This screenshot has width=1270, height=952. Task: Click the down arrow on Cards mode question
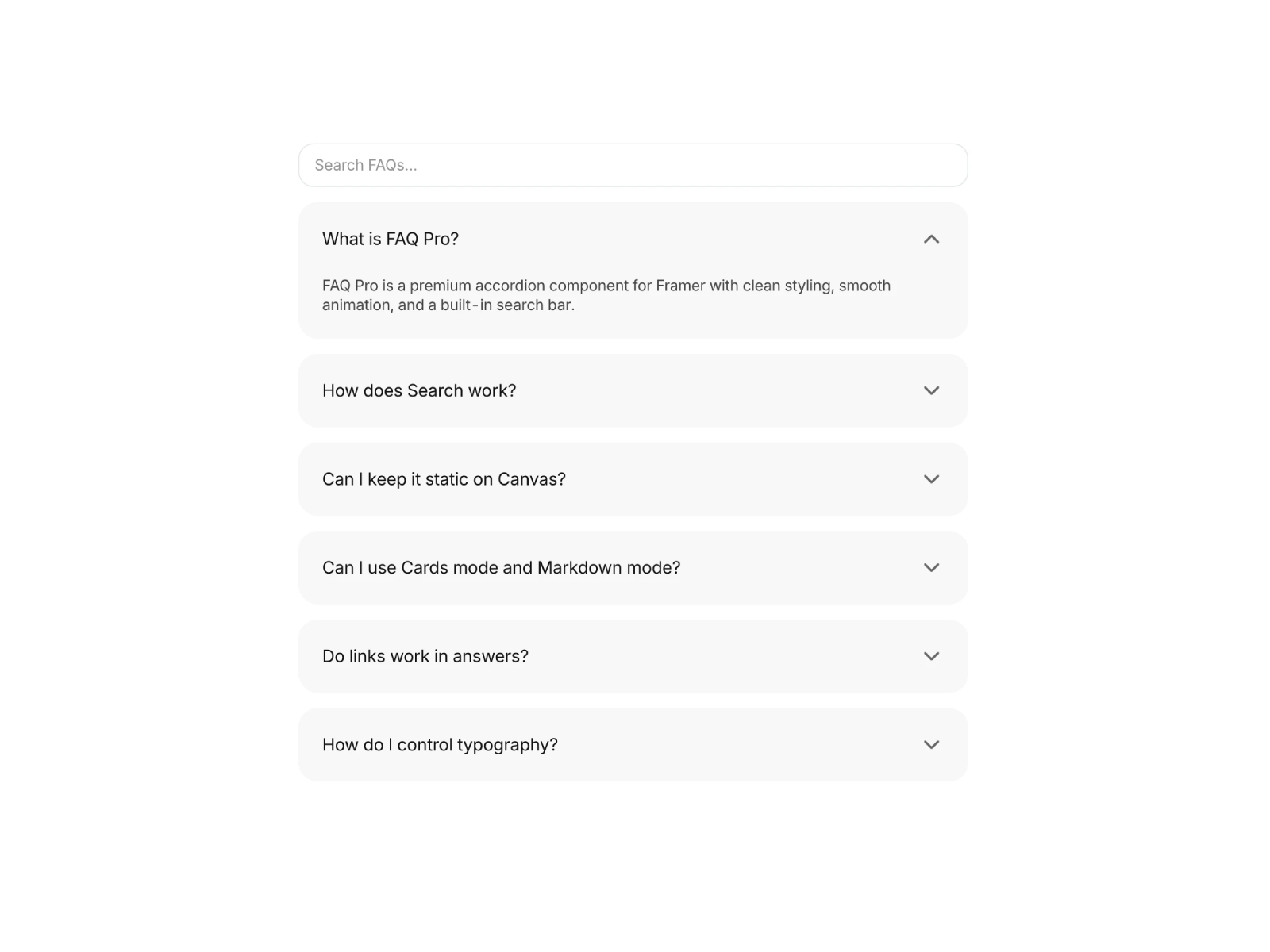(x=931, y=568)
